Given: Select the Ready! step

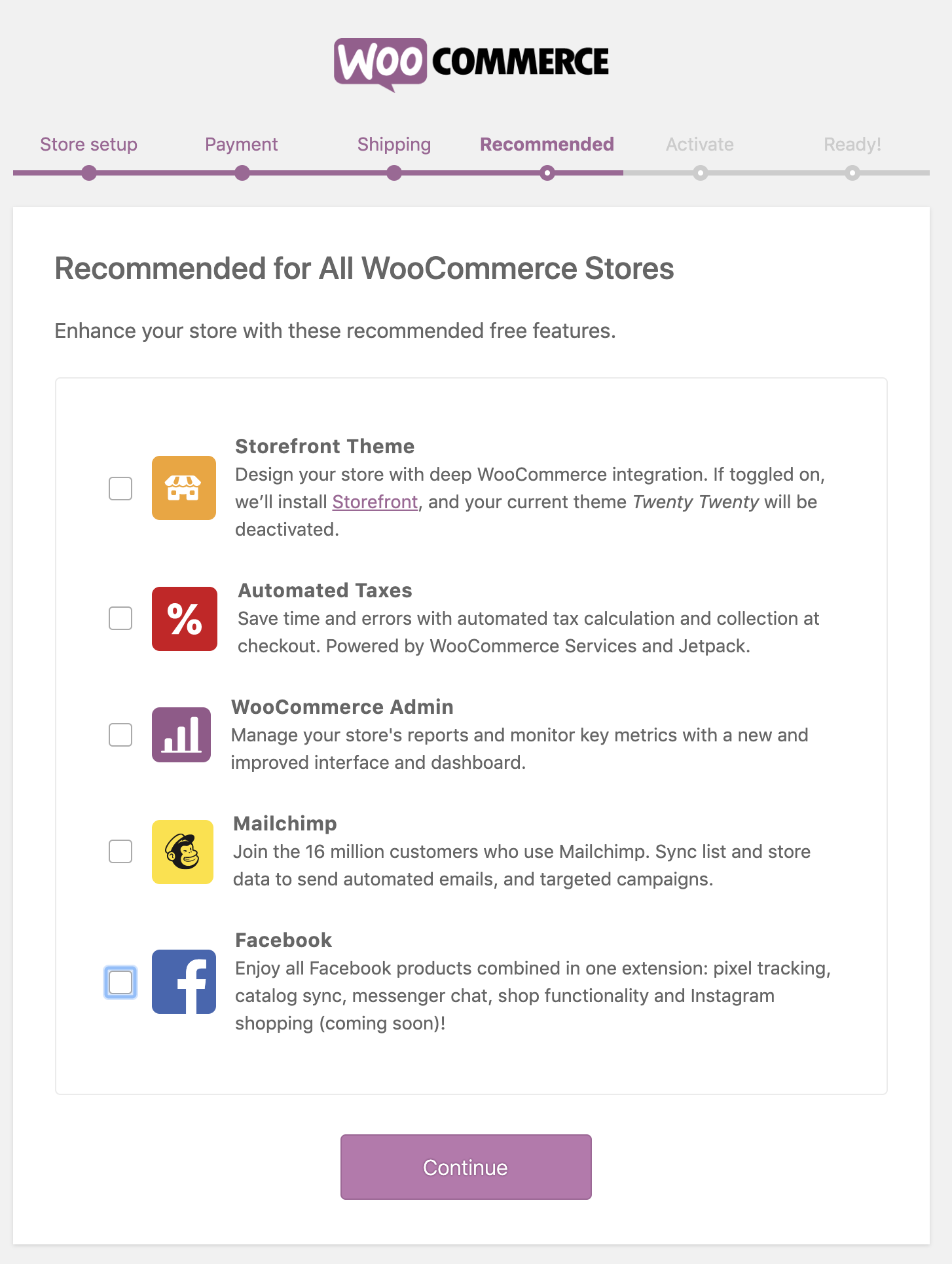Looking at the screenshot, I should [852, 144].
